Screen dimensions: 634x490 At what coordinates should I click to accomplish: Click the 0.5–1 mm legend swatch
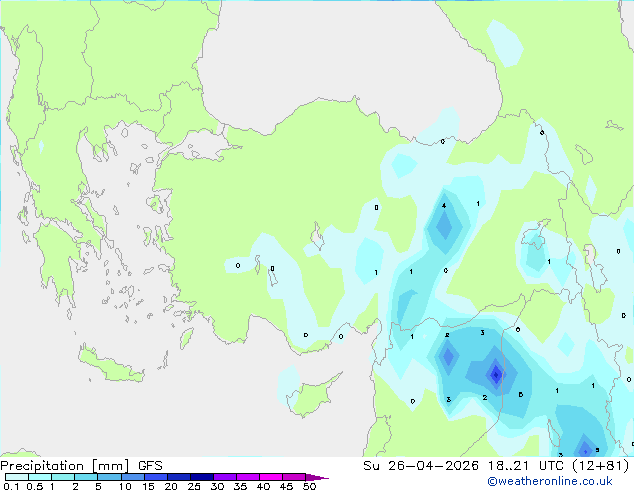40,477
